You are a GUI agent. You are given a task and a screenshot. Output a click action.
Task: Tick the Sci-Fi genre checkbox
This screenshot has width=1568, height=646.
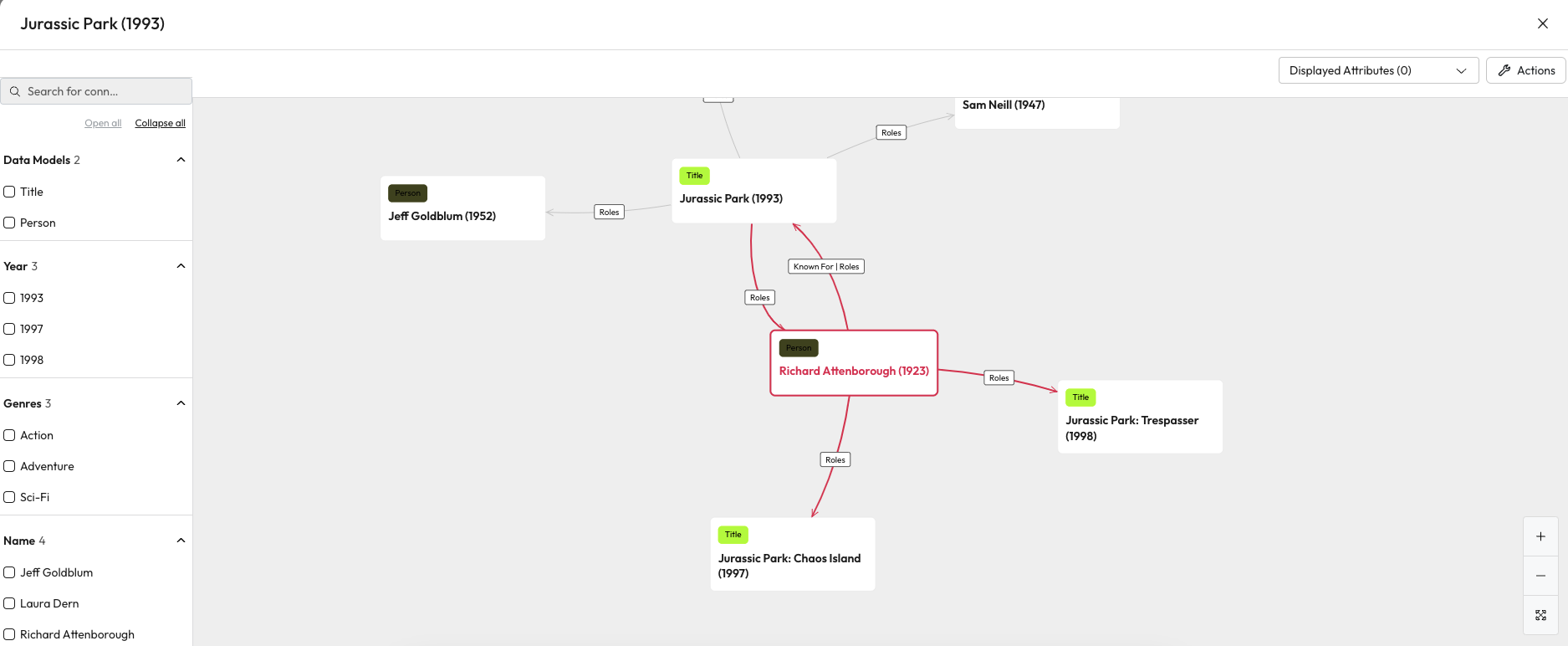coord(10,497)
